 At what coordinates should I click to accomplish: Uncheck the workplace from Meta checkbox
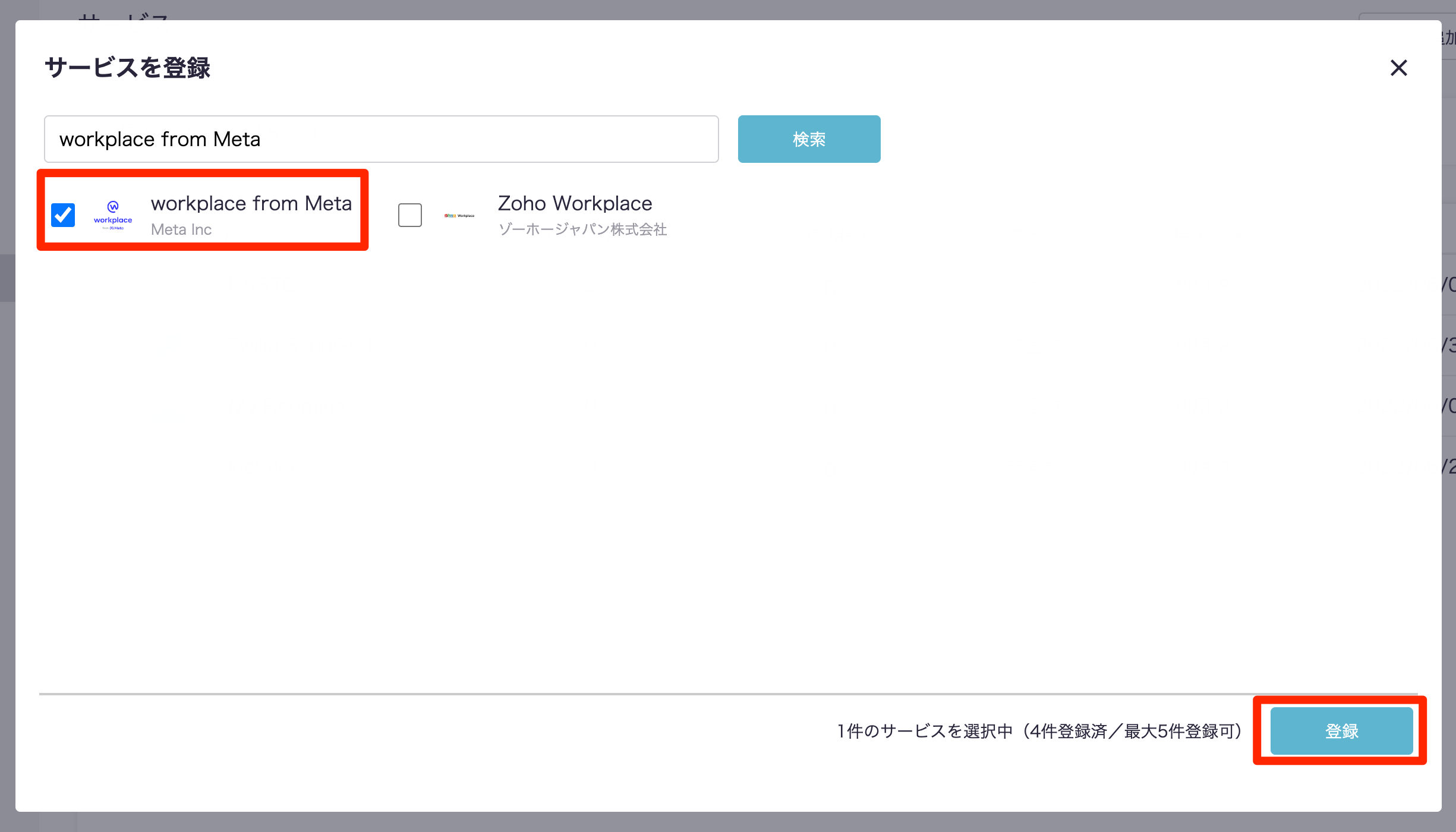point(63,215)
